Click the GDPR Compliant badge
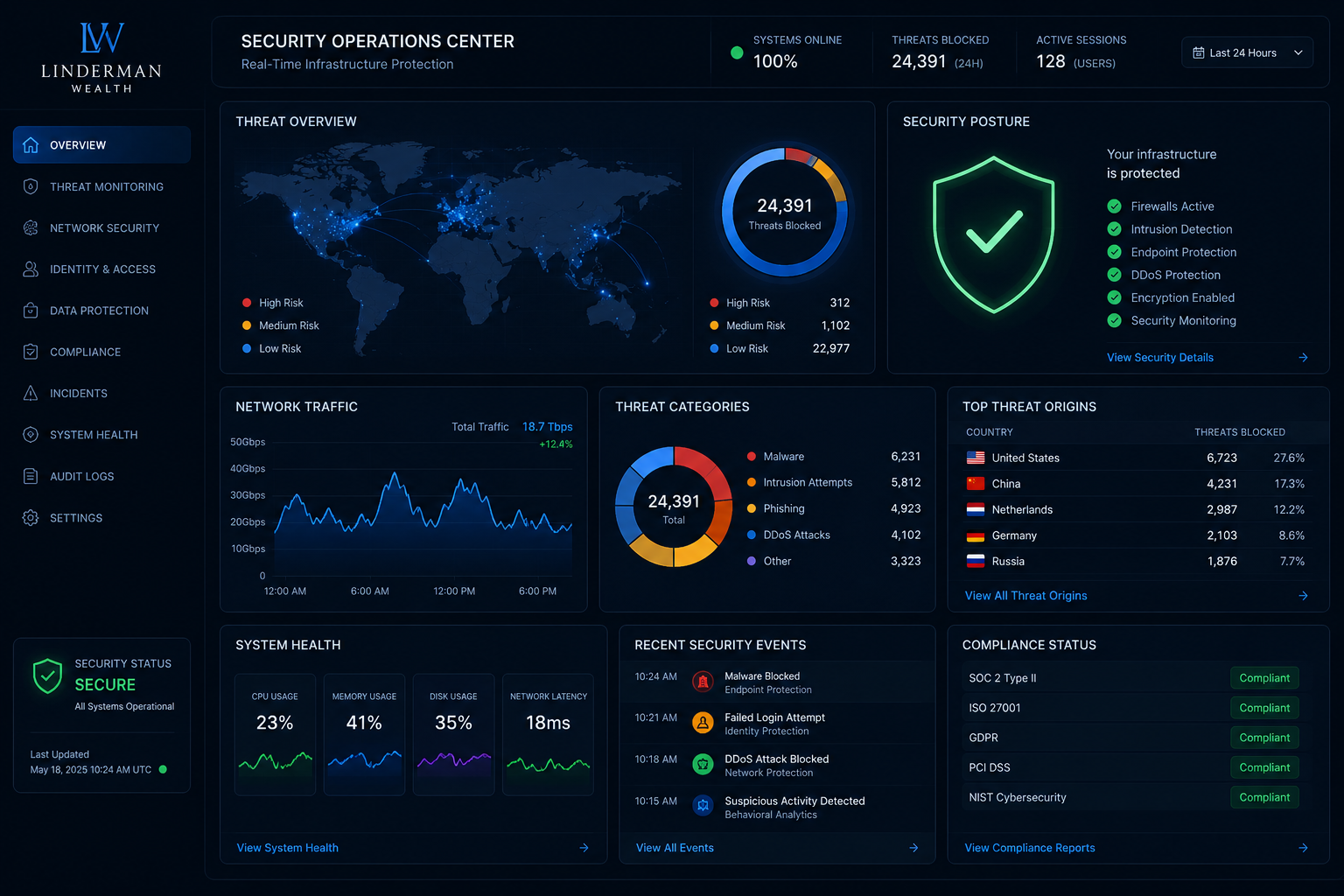The height and width of the screenshot is (896, 1344). (x=1264, y=738)
